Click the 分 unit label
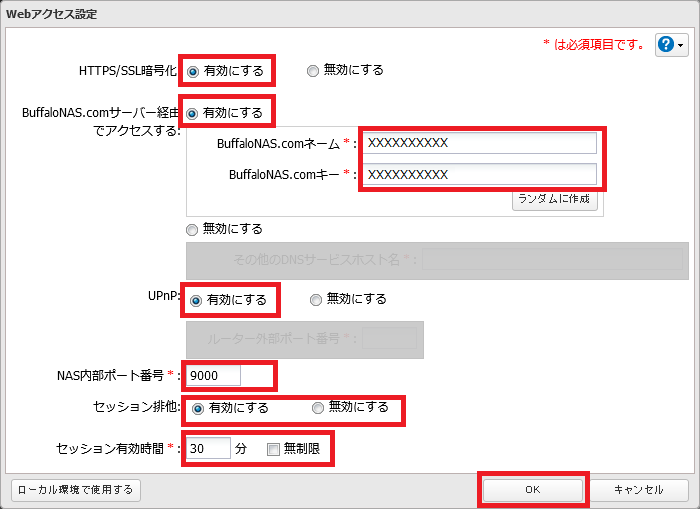Viewport: 700px width, 509px height. pos(241,448)
